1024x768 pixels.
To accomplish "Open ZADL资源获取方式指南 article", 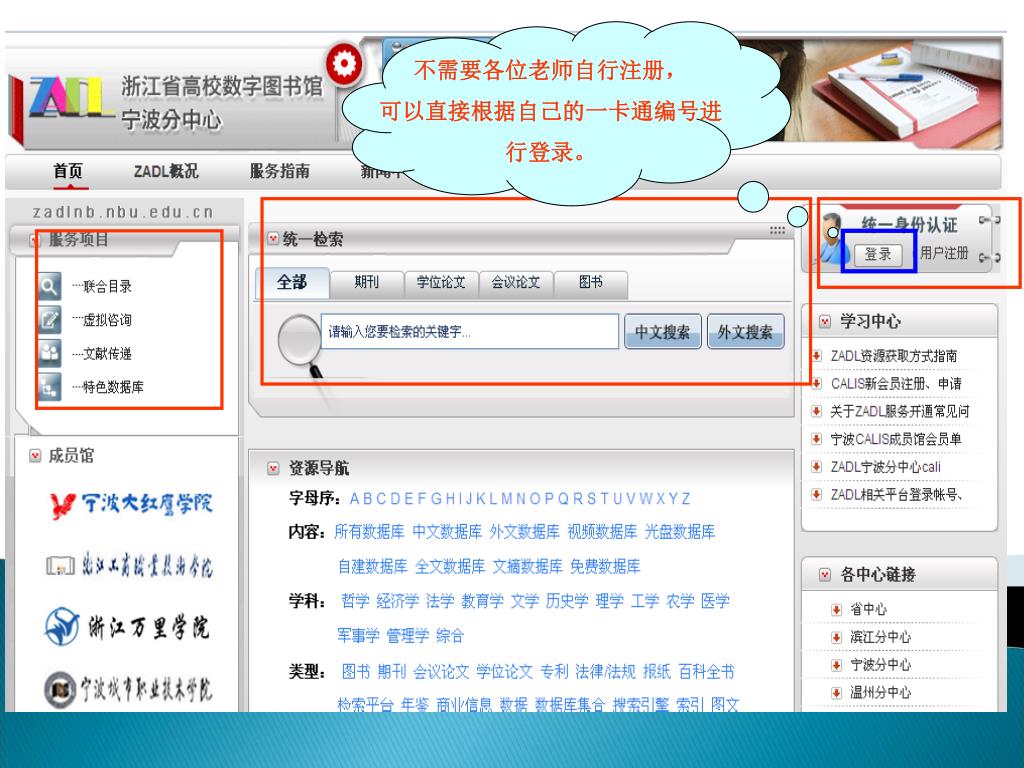I will point(893,356).
